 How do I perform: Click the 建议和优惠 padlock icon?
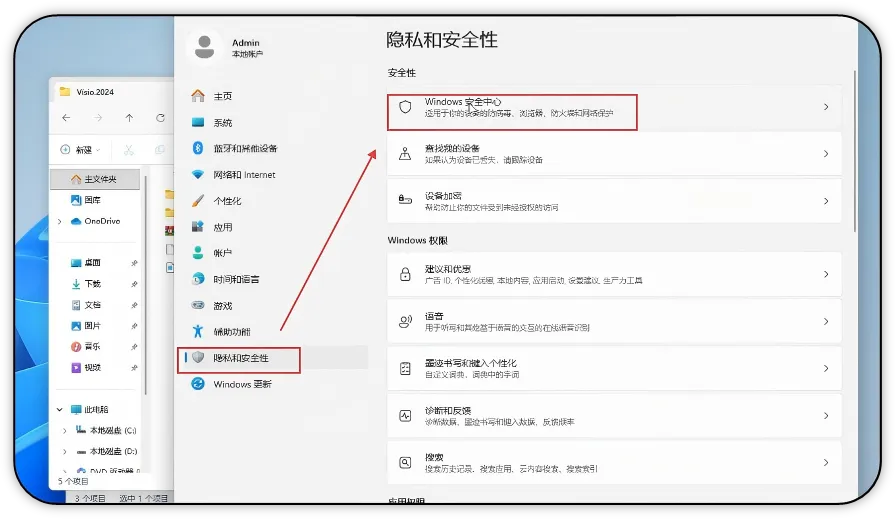(405, 274)
